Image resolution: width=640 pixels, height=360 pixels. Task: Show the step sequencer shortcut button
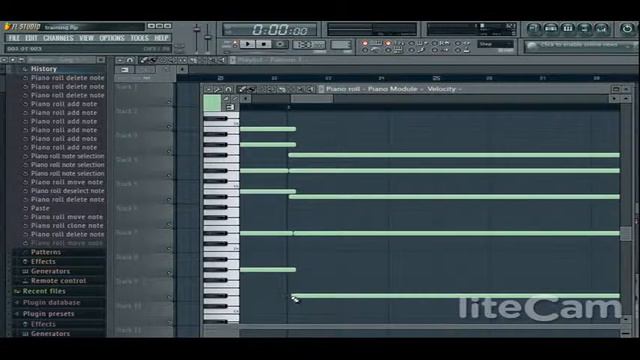tap(550, 28)
